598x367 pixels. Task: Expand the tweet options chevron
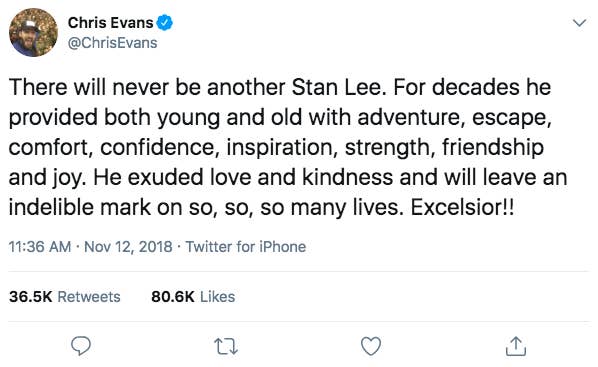(x=579, y=23)
